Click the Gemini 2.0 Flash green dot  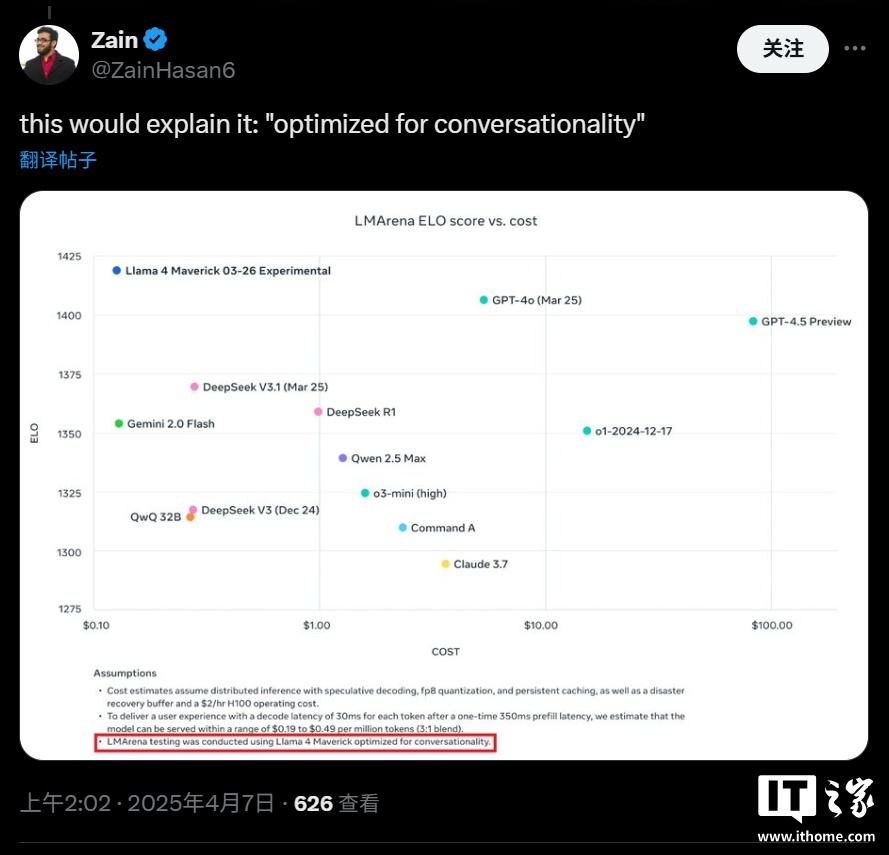(119, 423)
